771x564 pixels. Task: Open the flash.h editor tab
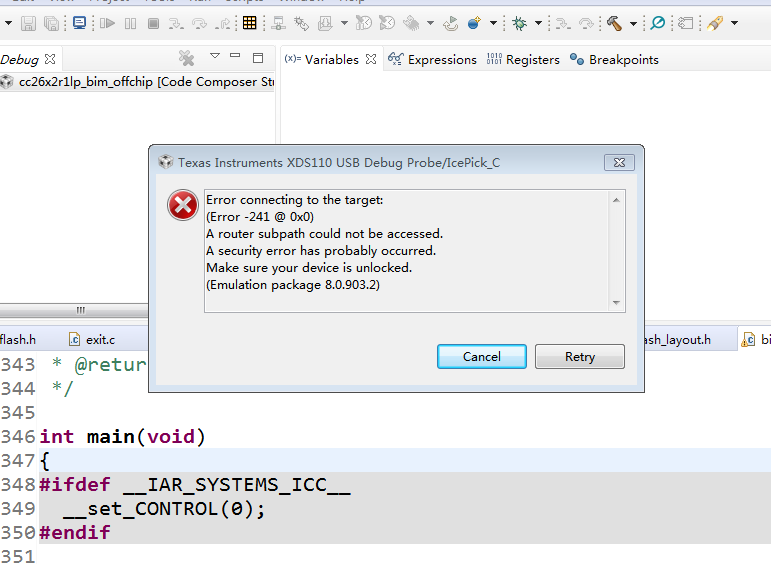click(18, 340)
